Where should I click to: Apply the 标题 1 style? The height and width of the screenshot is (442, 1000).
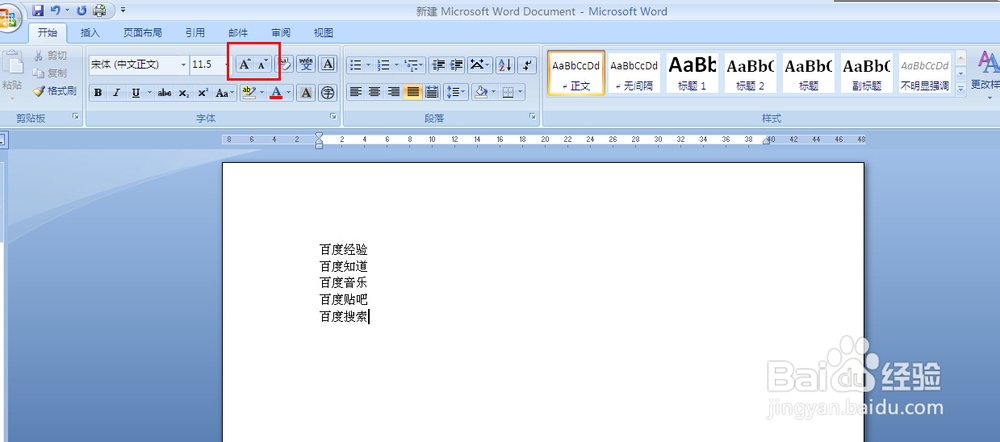pos(692,73)
